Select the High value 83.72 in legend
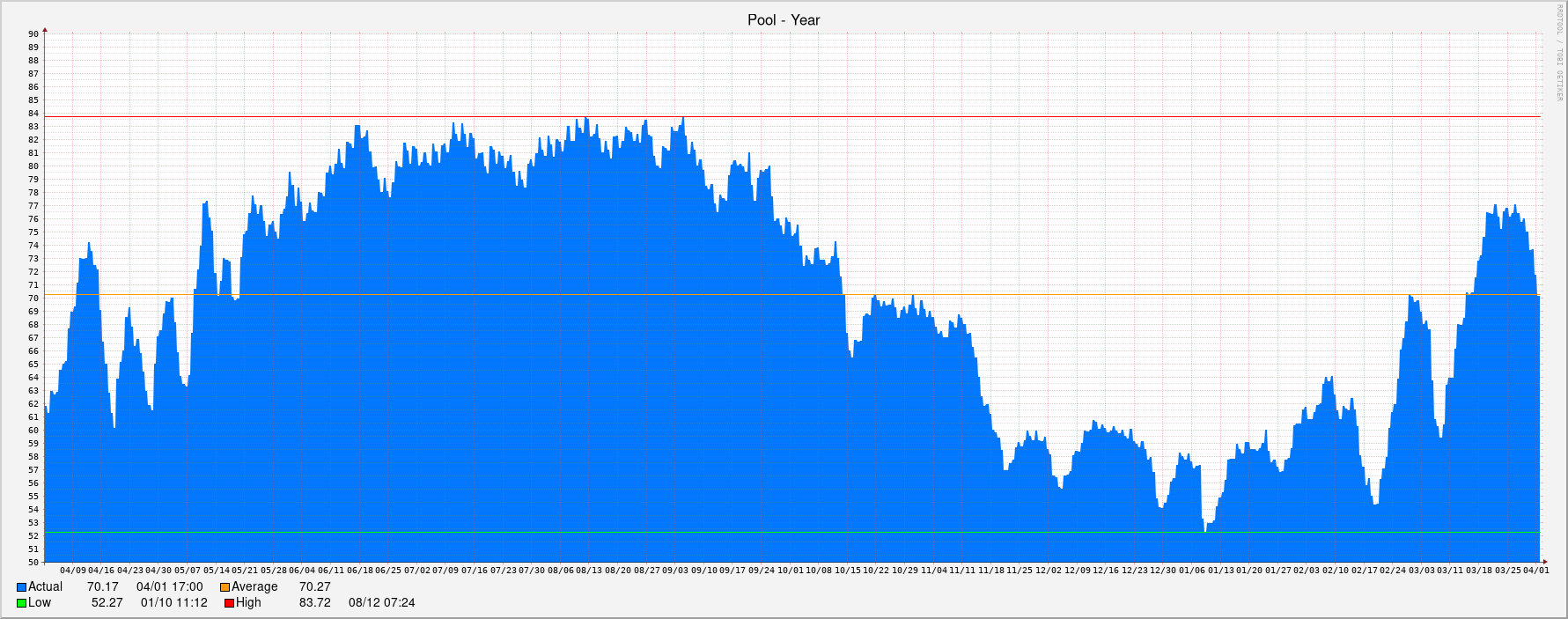 pos(314,603)
